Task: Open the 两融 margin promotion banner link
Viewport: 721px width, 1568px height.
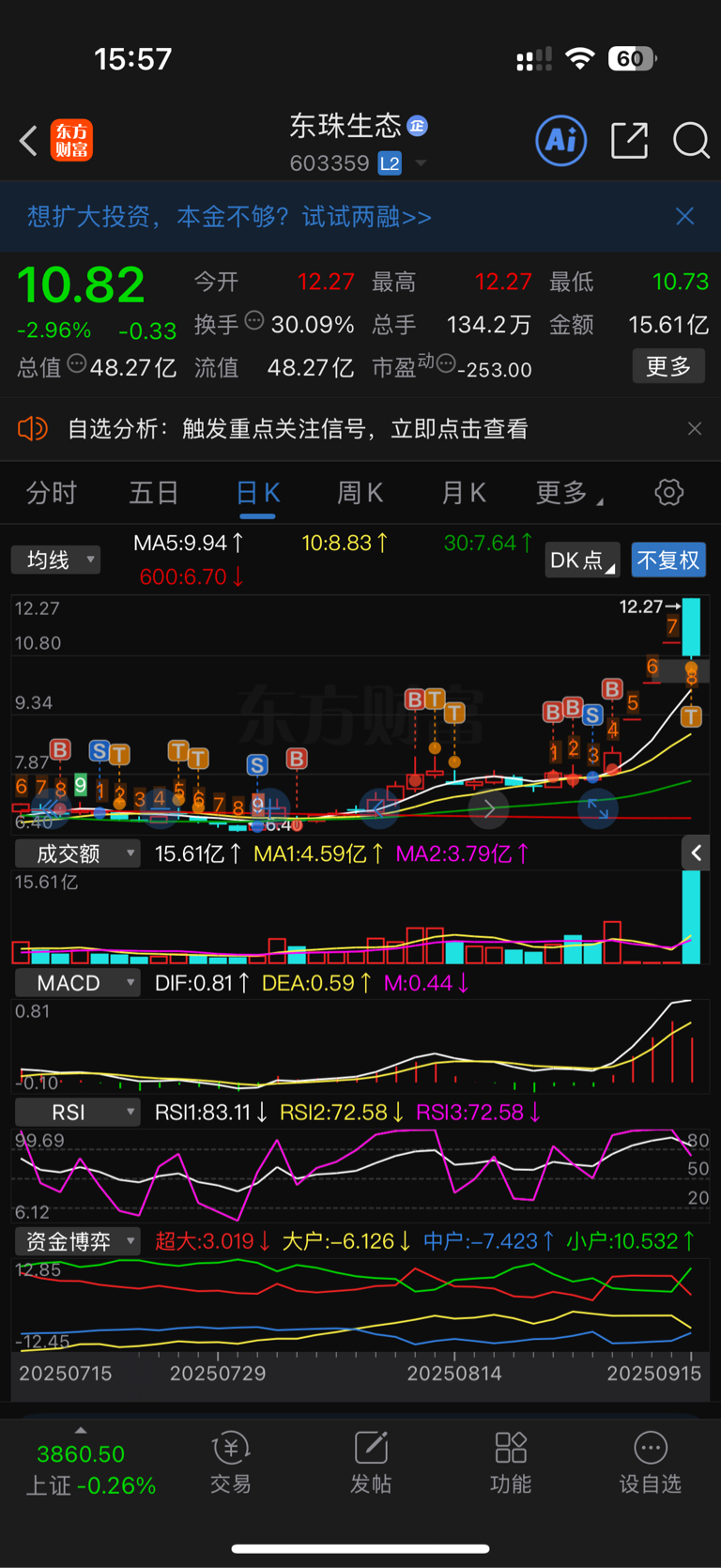Action: tap(229, 217)
